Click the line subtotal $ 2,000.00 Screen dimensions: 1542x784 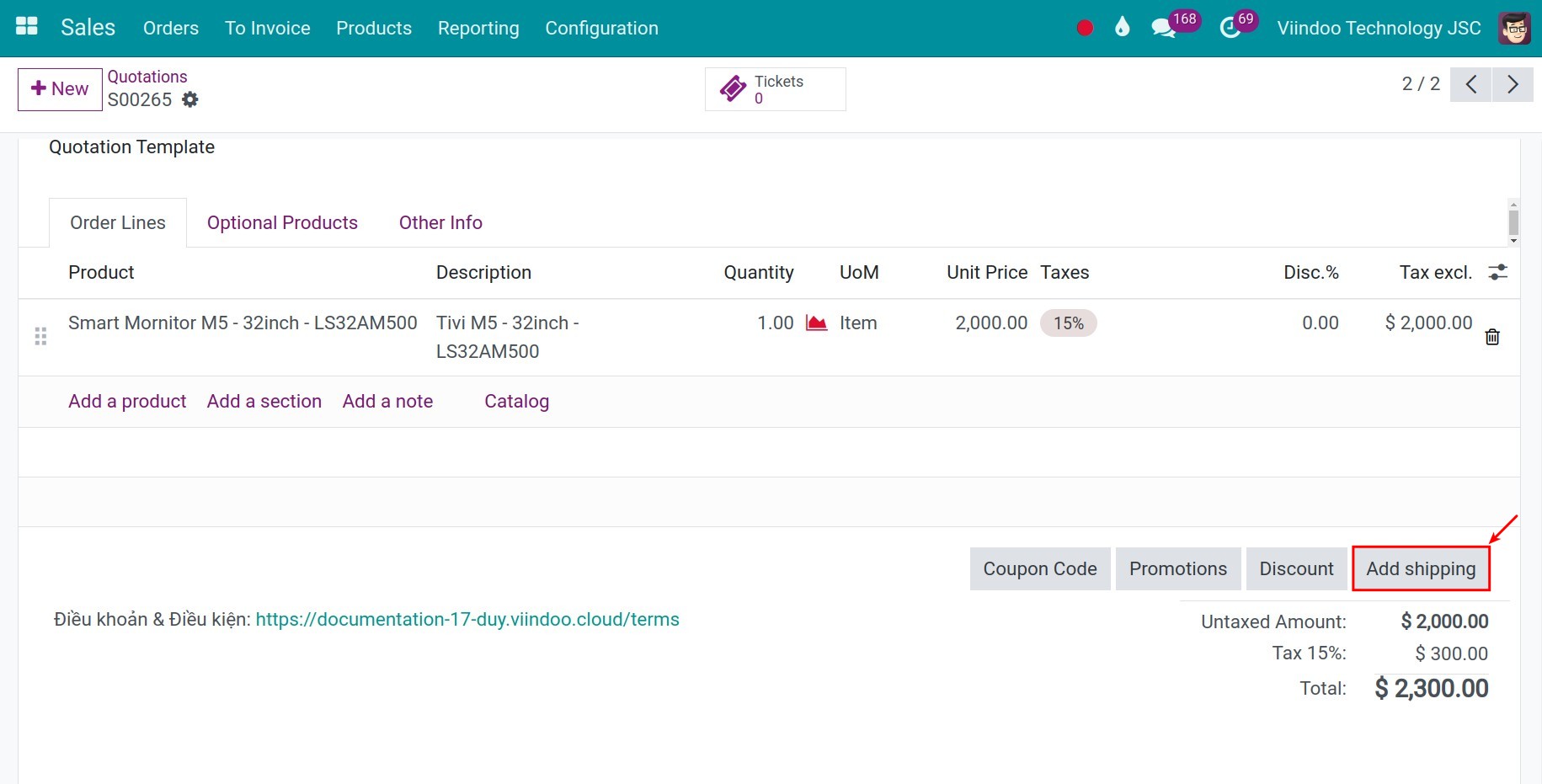1428,323
